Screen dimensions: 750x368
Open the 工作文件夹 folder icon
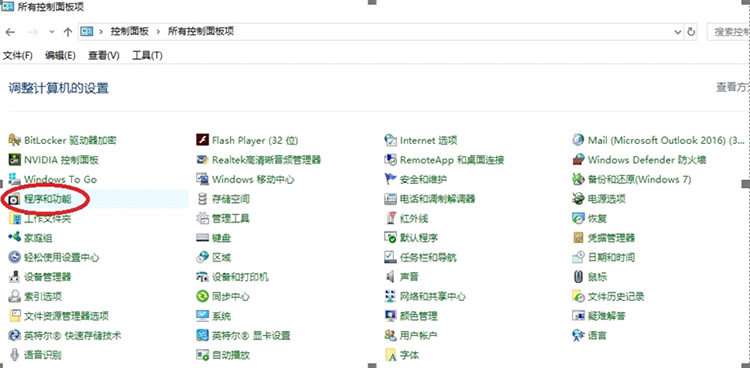pyautogui.click(x=15, y=219)
